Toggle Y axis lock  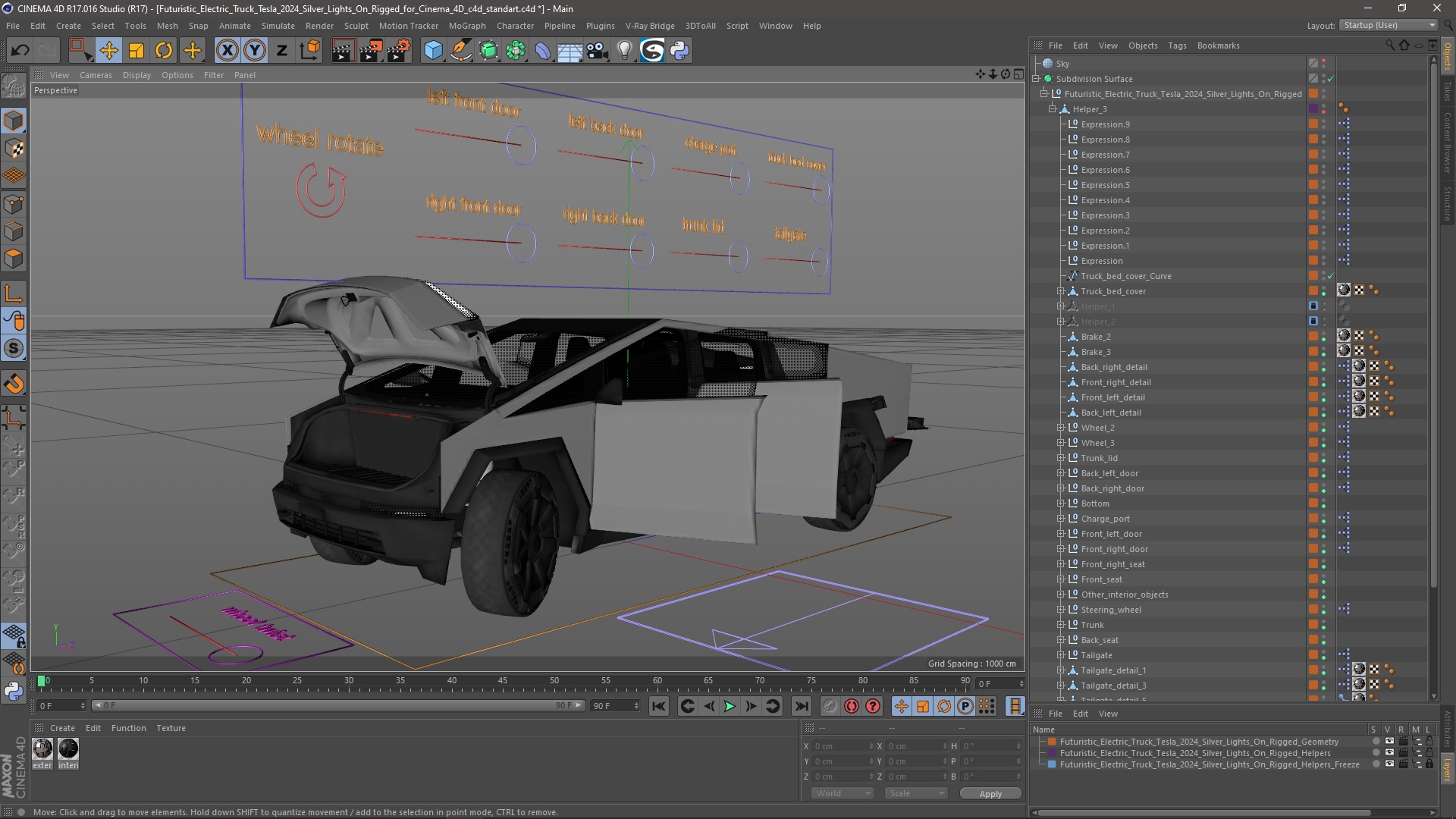[255, 51]
